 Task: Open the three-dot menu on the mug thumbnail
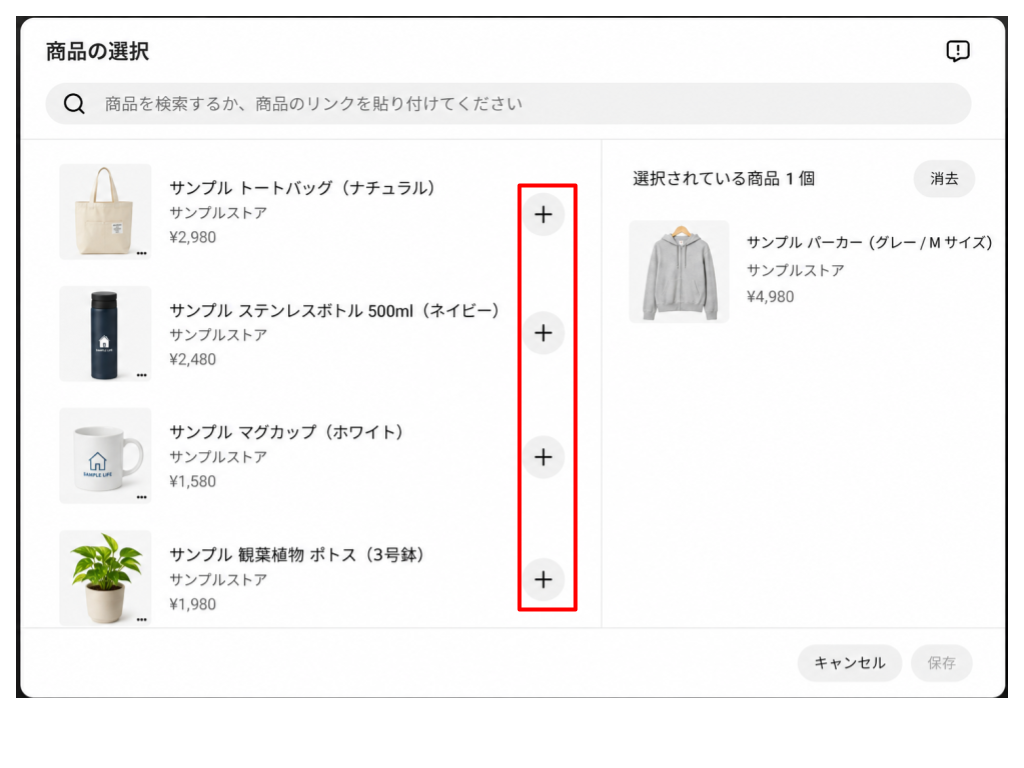142,497
